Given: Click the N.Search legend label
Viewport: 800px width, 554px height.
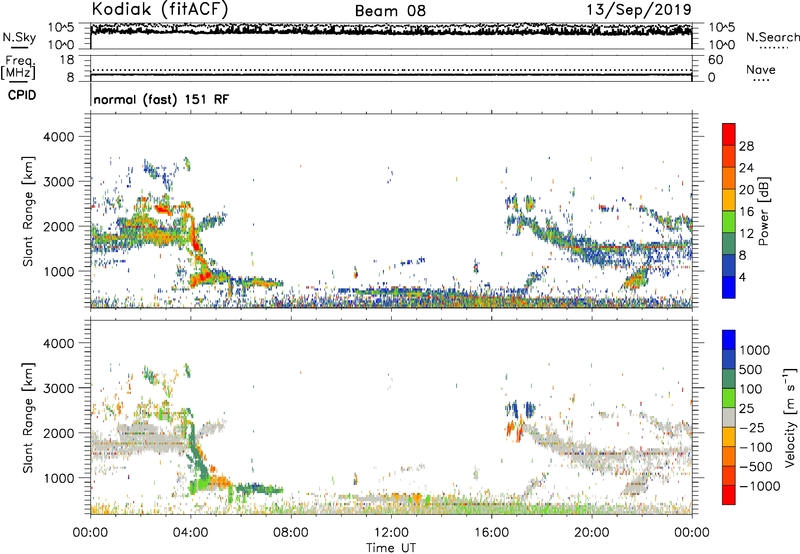Looking at the screenshot, I should coord(772,37).
